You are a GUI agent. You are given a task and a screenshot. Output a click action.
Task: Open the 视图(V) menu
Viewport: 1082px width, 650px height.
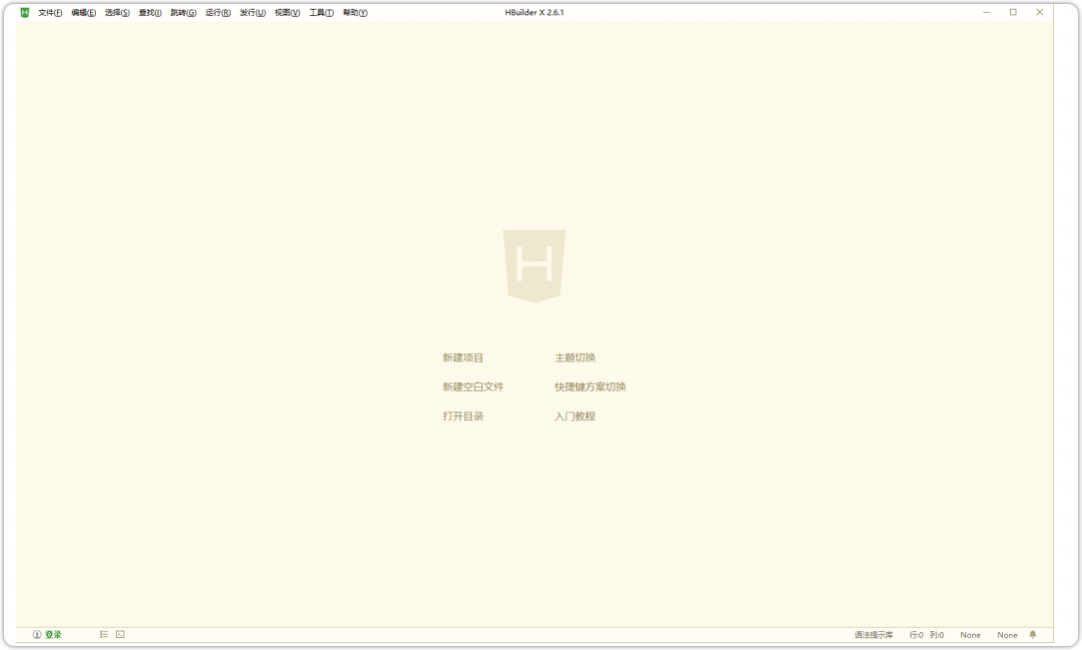[285, 12]
